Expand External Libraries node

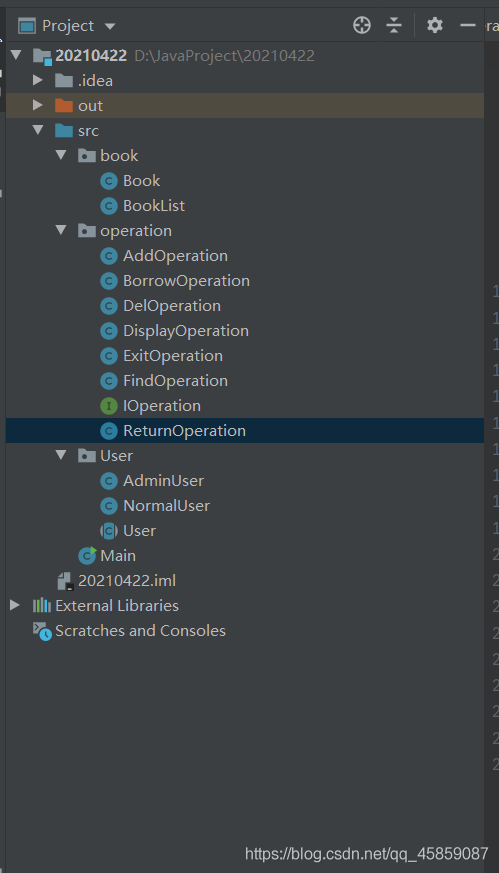pos(15,605)
